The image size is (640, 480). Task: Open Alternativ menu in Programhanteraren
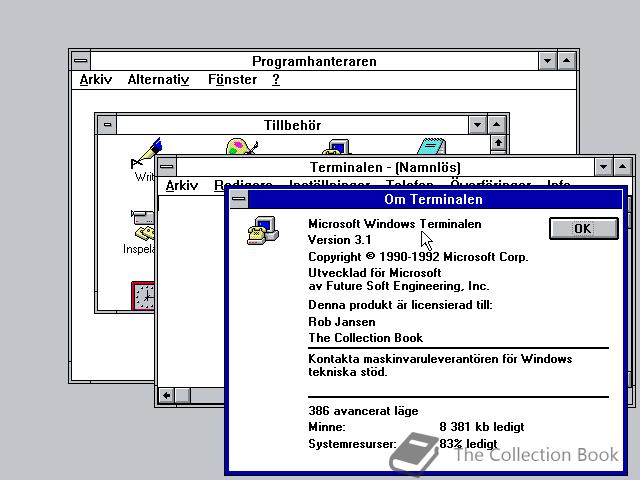tap(158, 79)
